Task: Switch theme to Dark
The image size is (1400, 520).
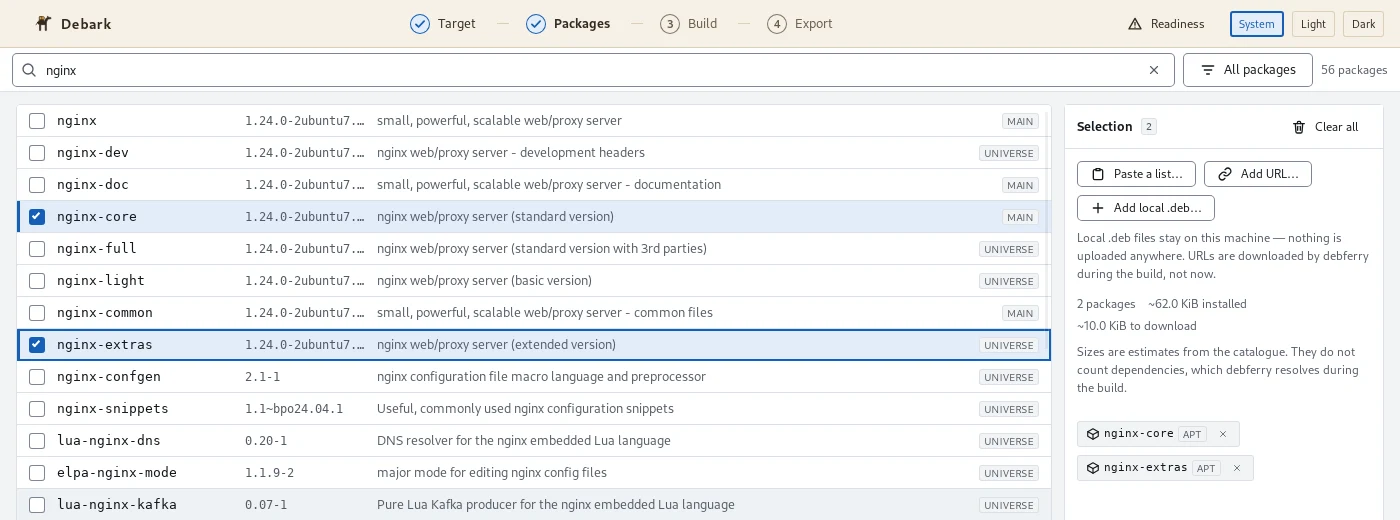Action: click(1364, 24)
